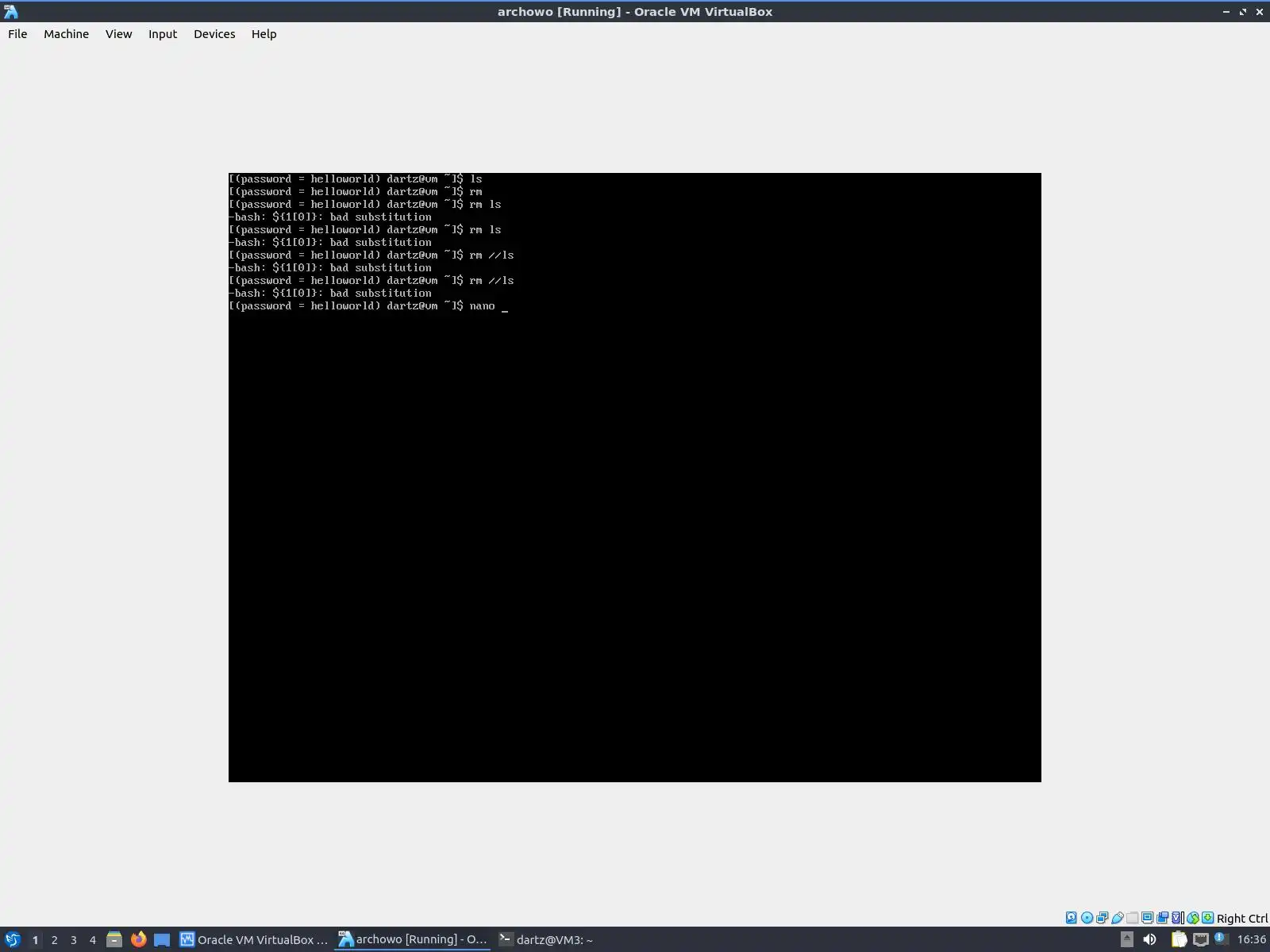Click the keyboard capture arrow icon

point(1208,918)
